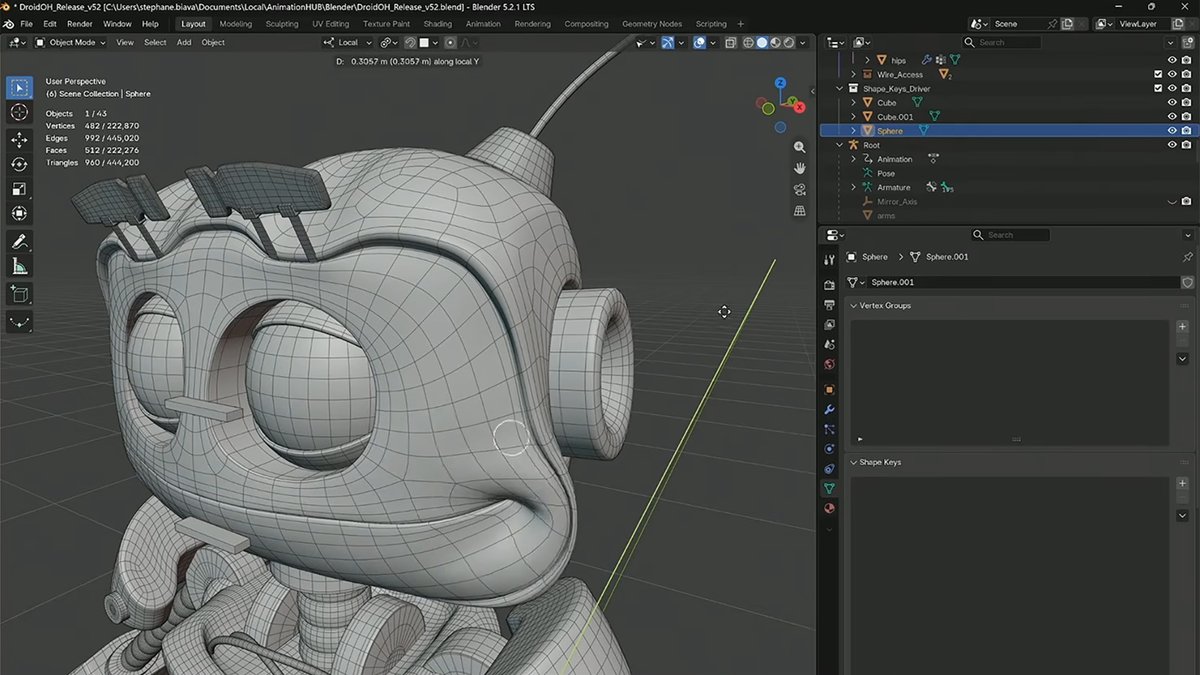Open the viewport Add menu

point(184,42)
